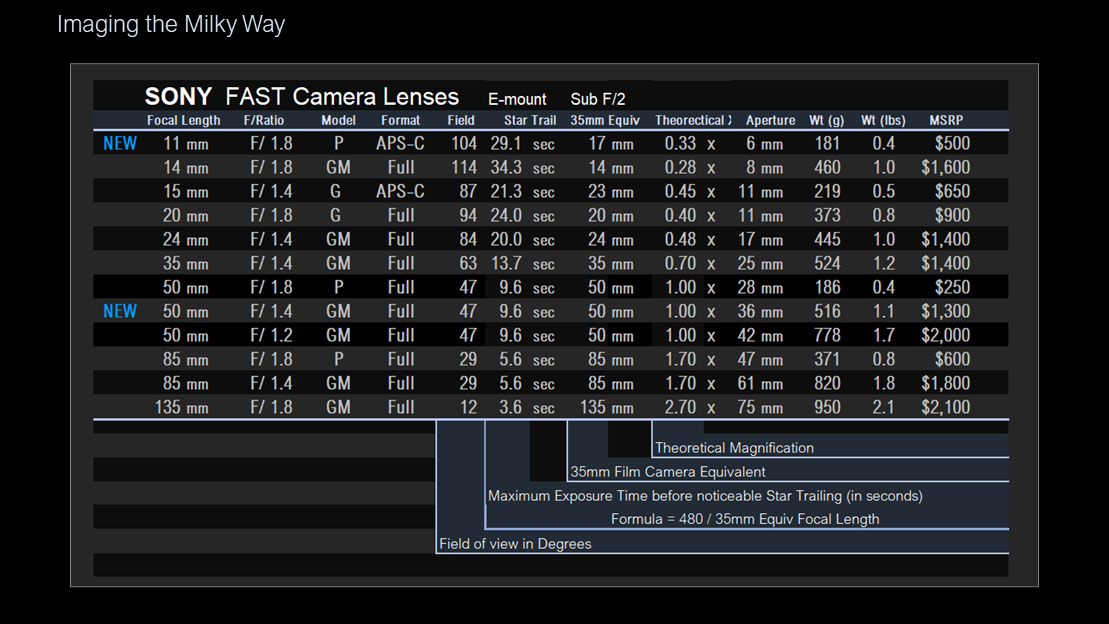Screen dimensions: 1109x624
Task: Select the 'Field' column header
Action: [x=461, y=120]
